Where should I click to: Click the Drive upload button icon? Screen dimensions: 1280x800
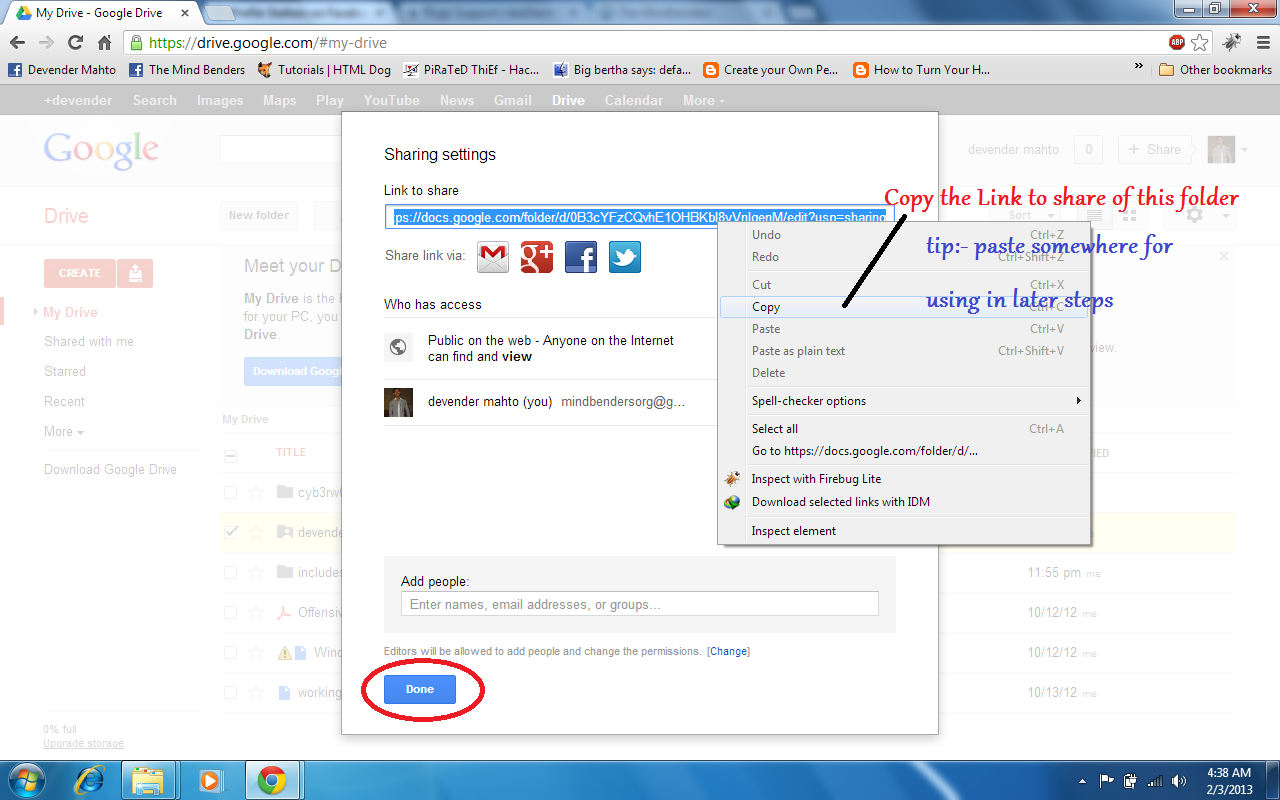[x=135, y=273]
